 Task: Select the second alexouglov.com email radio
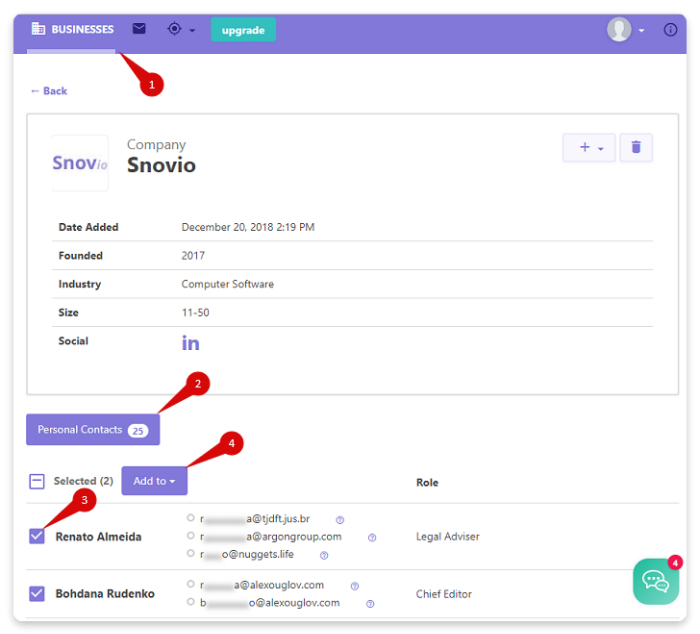pos(191,602)
